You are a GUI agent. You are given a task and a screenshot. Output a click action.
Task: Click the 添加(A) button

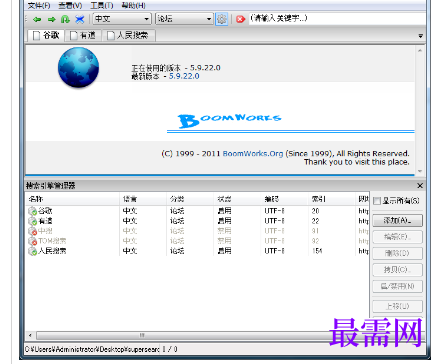(x=397, y=220)
